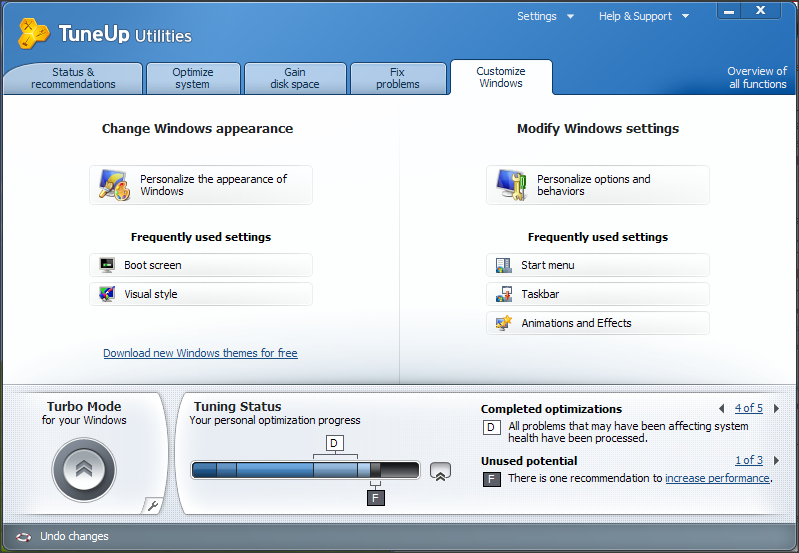The image size is (799, 553).
Task: Open Personalize options and behaviors
Action: (x=598, y=185)
